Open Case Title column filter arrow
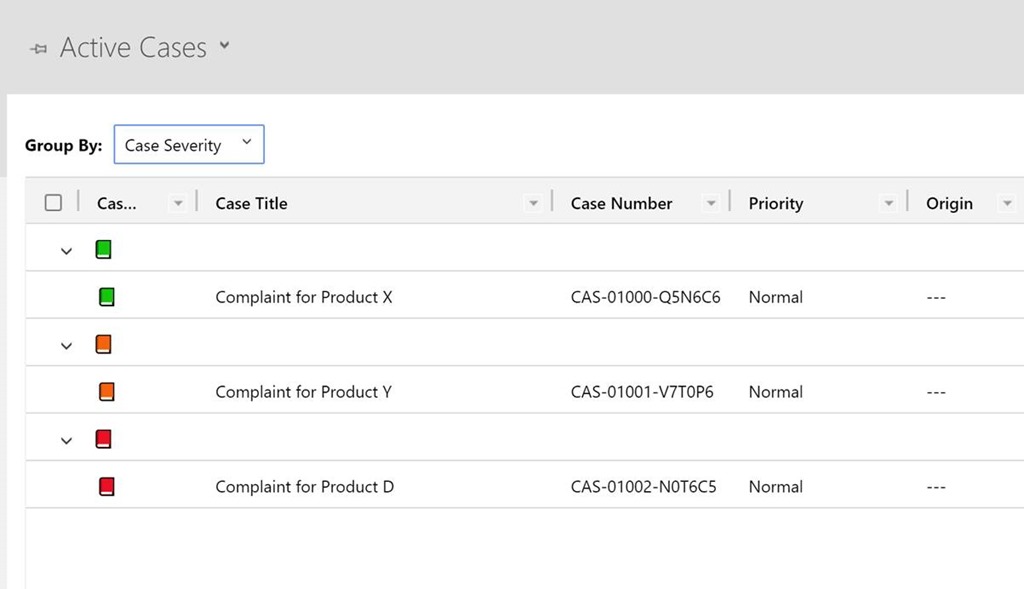1024x589 pixels. point(533,204)
